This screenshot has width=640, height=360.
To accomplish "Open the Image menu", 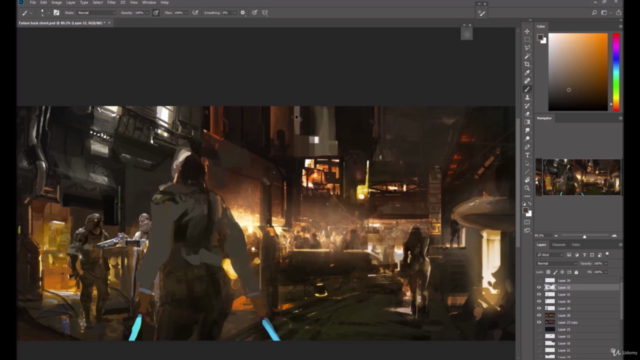I will pos(56,2).
